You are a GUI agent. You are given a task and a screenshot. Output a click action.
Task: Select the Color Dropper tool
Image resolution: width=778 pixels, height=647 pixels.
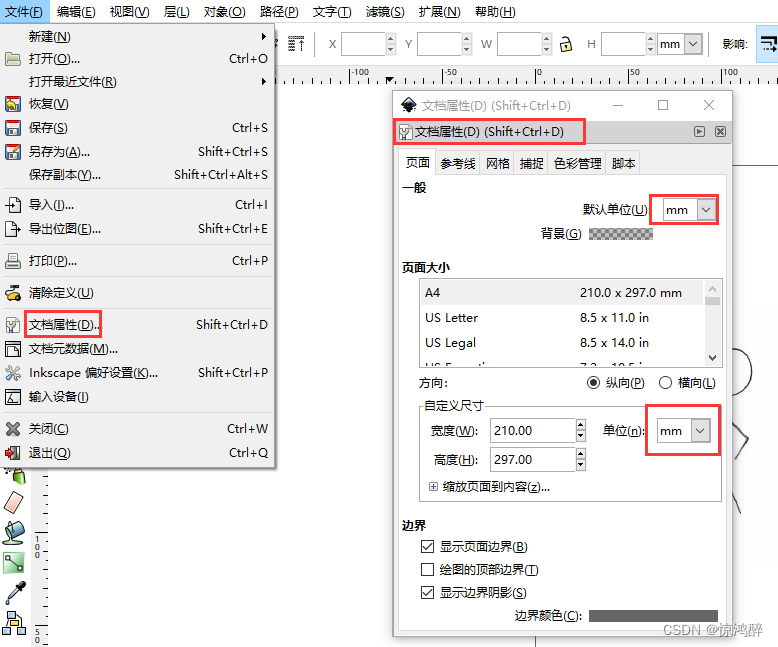tap(14, 593)
